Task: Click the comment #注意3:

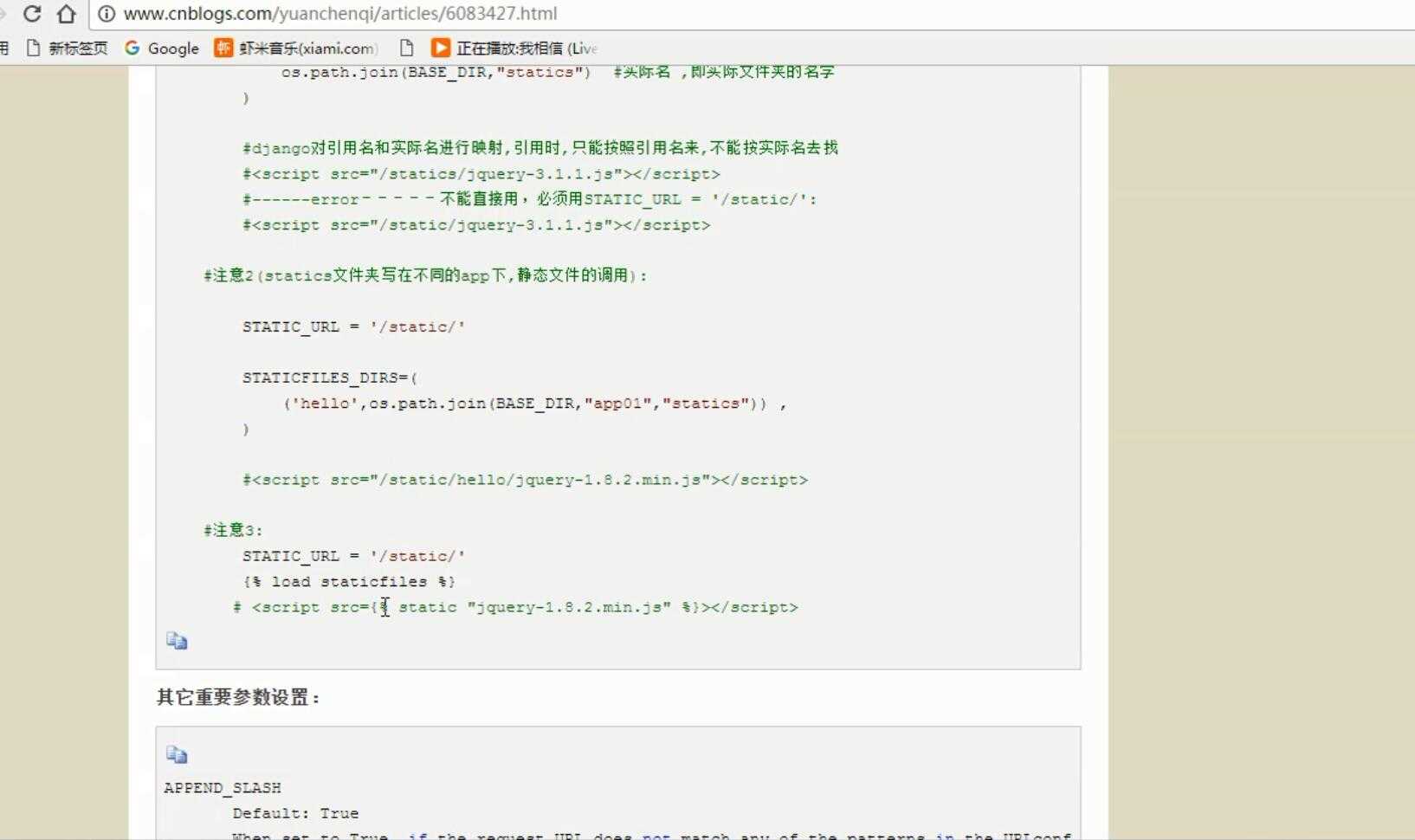Action: tap(233, 530)
